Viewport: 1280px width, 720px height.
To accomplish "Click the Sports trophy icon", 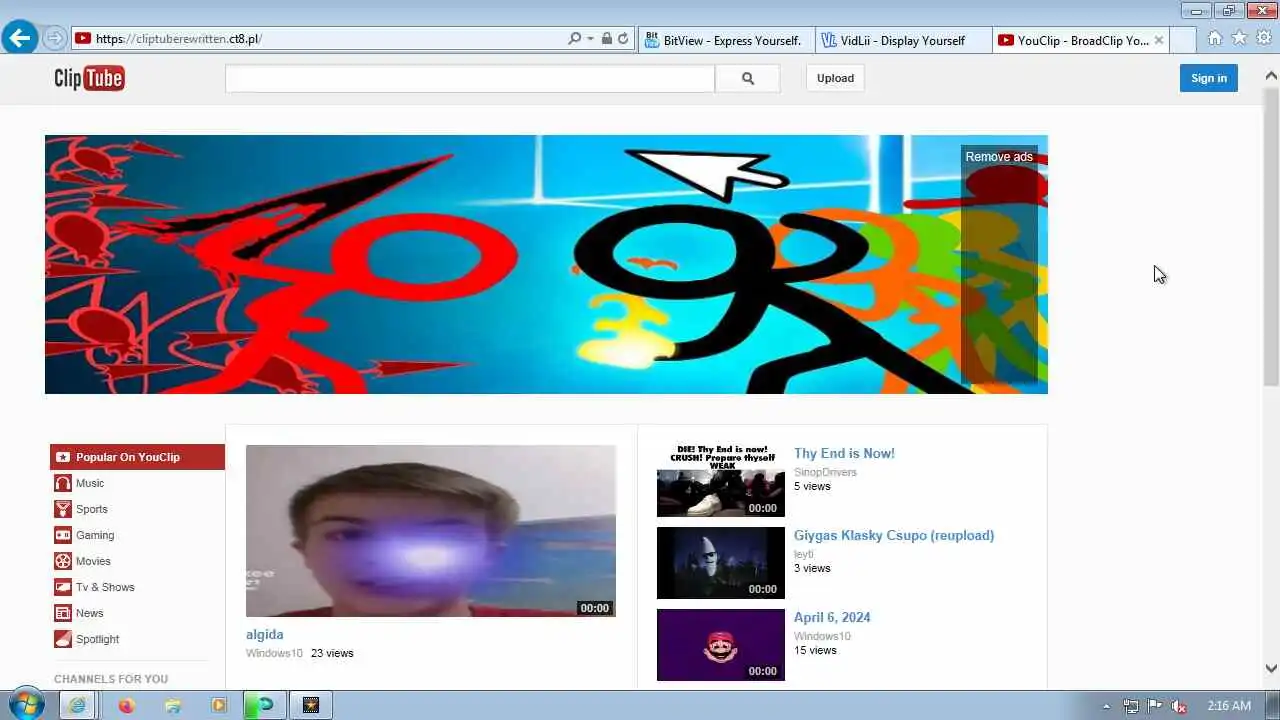I will (63, 509).
